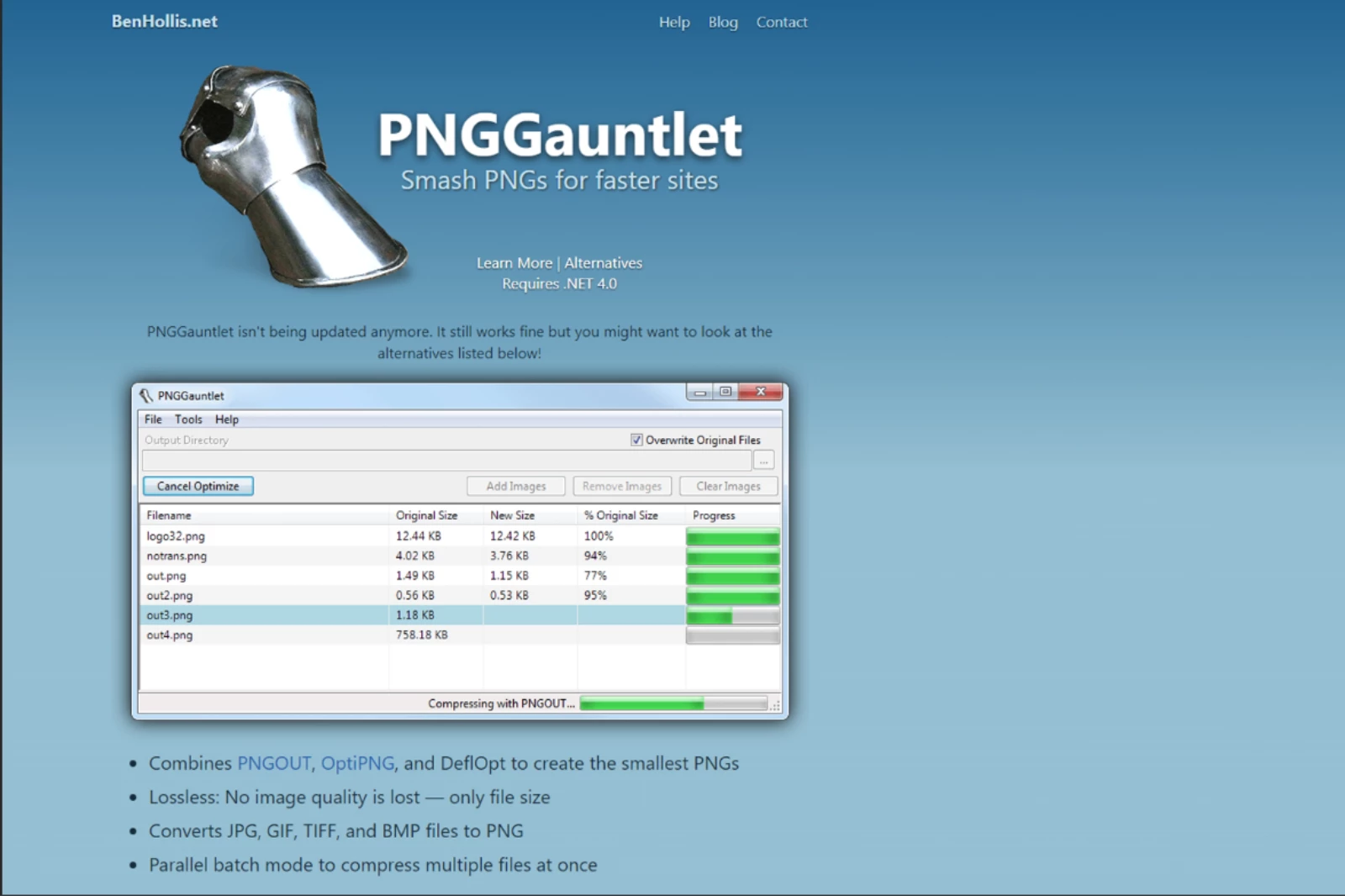Viewport: 1345px width, 896px height.
Task: Click the Output Directory text field
Action: point(446,460)
